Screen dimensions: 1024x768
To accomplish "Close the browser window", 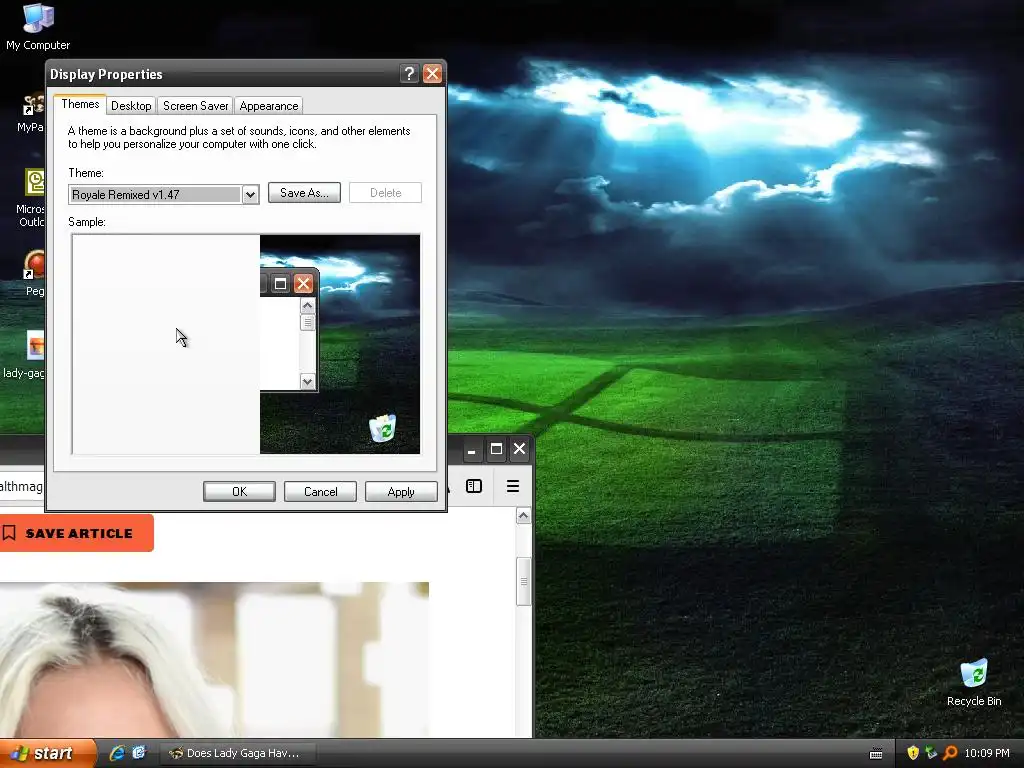I will (519, 449).
